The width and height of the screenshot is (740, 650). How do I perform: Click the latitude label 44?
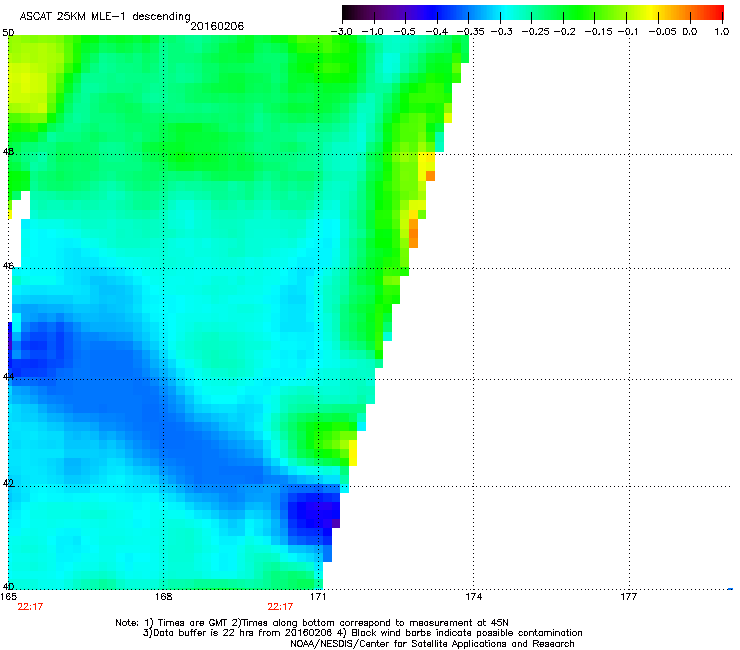tap(8, 376)
